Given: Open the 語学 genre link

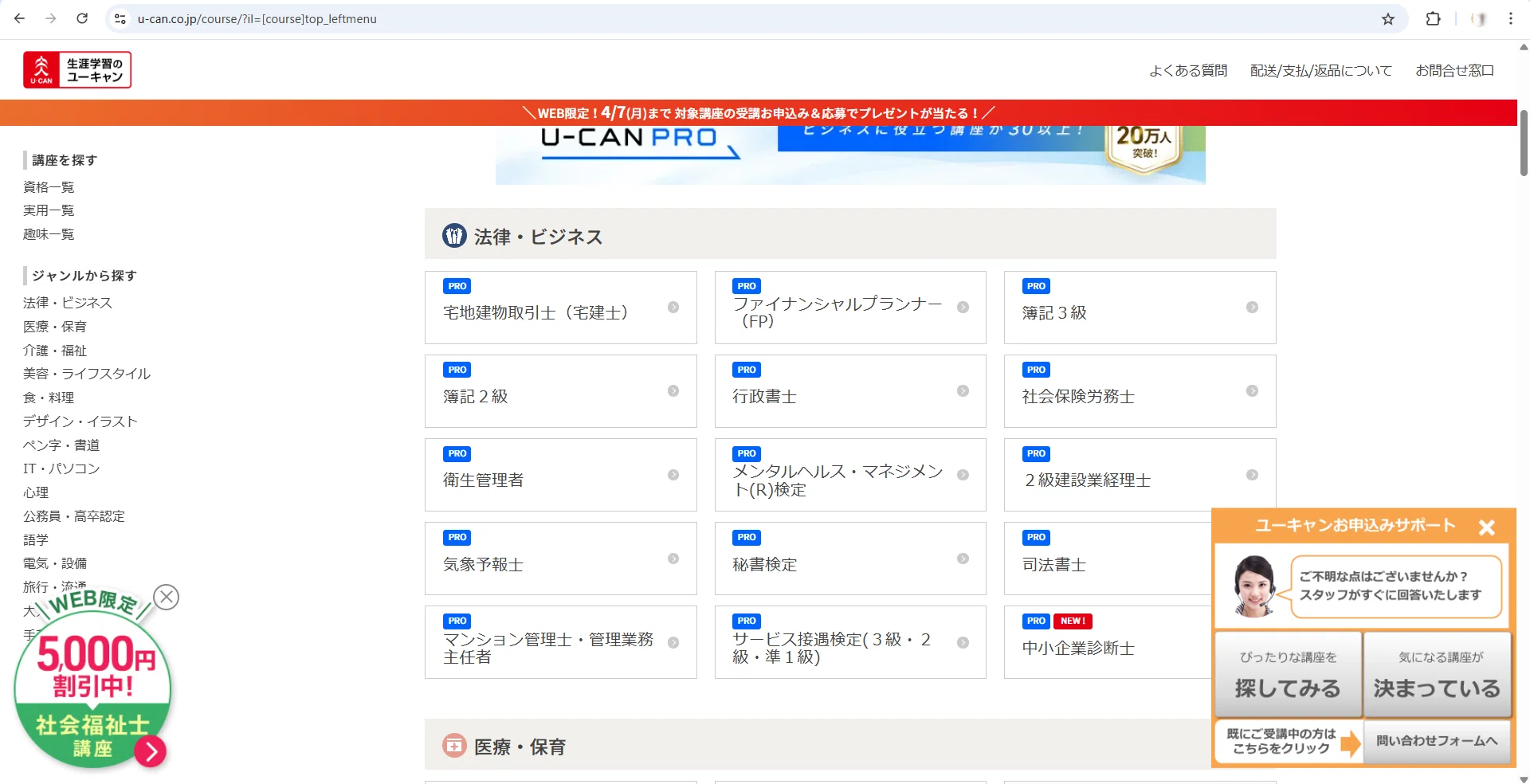Looking at the screenshot, I should coord(36,540).
